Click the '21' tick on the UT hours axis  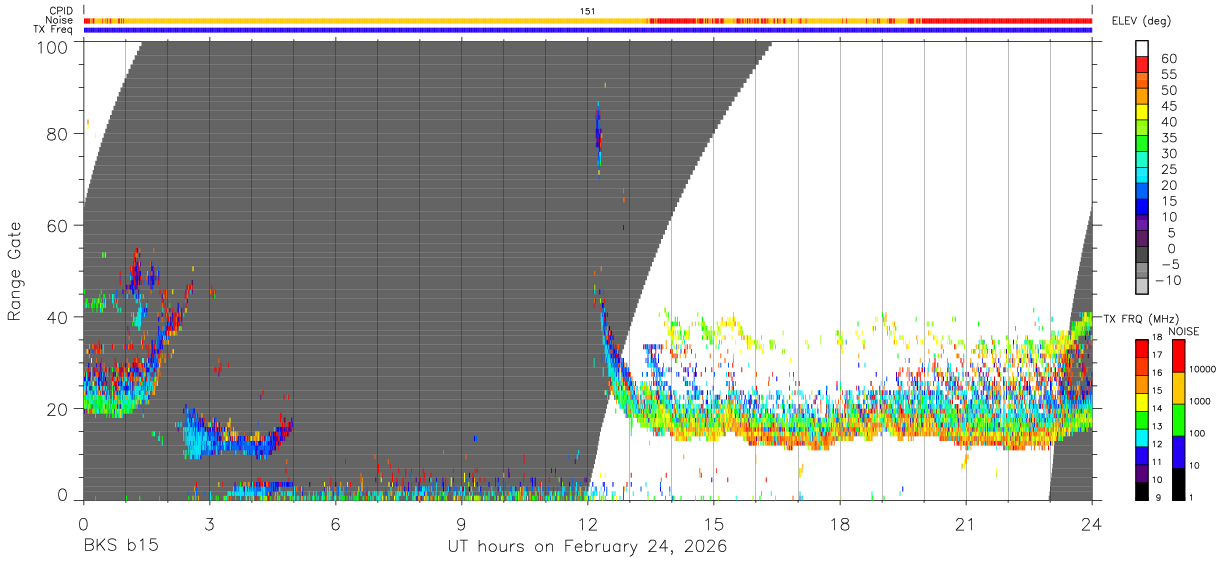tap(966, 524)
